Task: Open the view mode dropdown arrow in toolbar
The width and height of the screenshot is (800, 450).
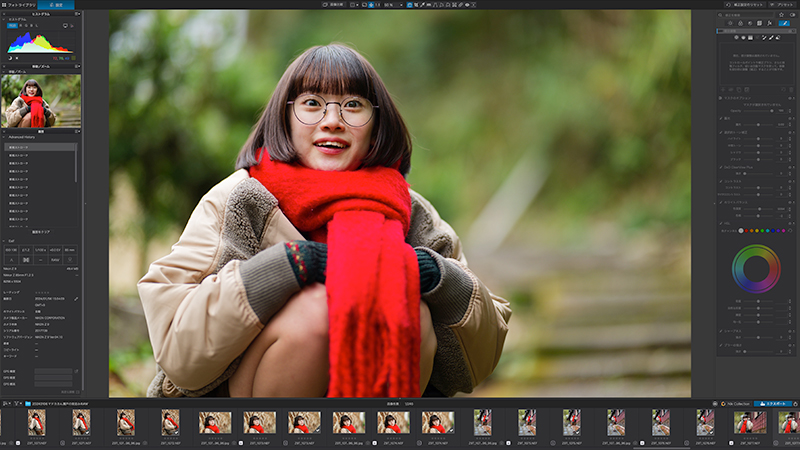Action: click(x=357, y=5)
